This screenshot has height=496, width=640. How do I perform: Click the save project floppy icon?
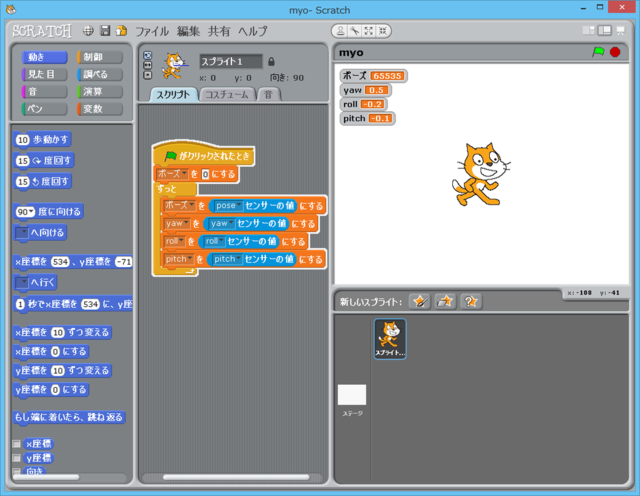[x=105, y=31]
